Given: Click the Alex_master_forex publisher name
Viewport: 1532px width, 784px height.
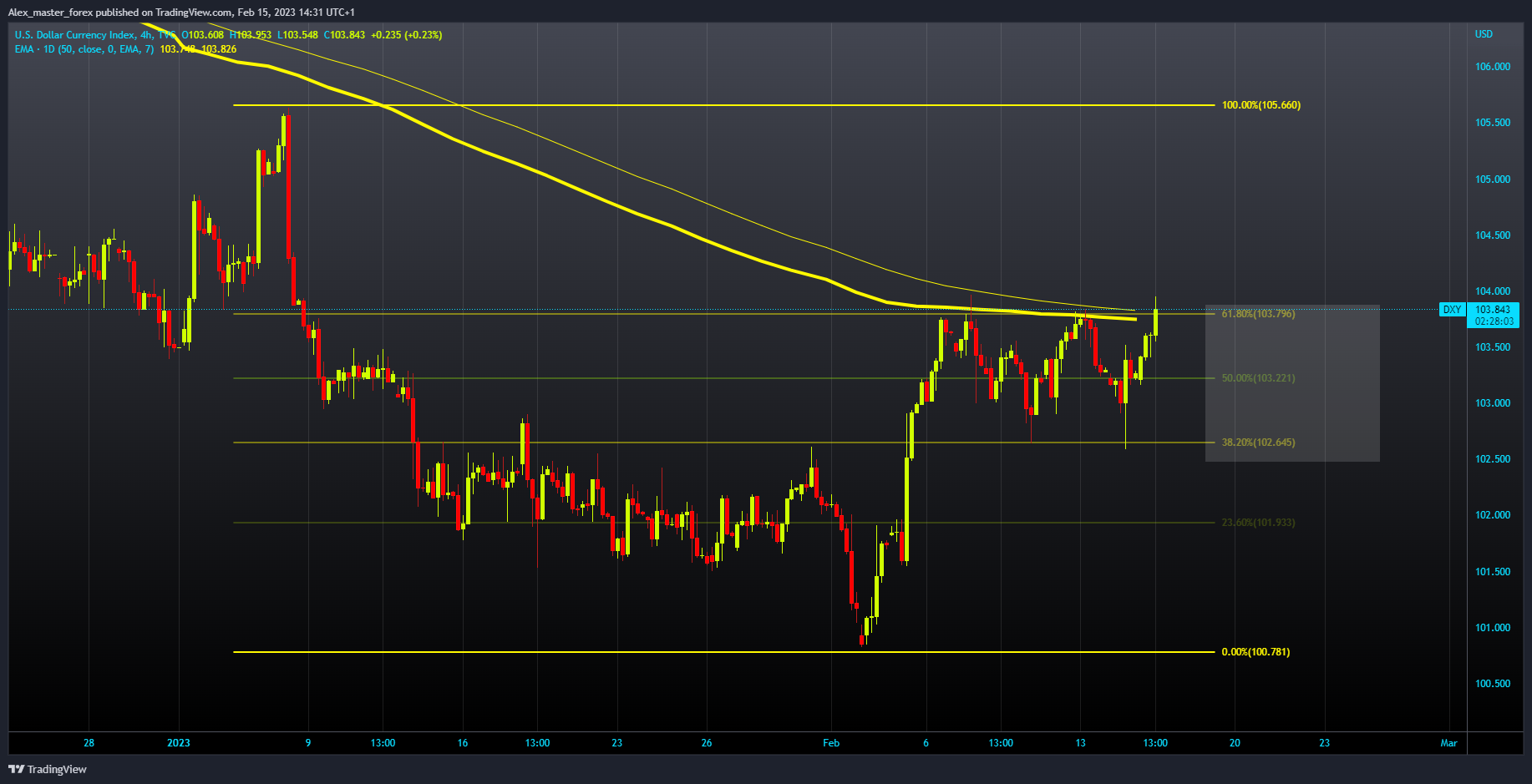Looking at the screenshot, I should (50, 13).
